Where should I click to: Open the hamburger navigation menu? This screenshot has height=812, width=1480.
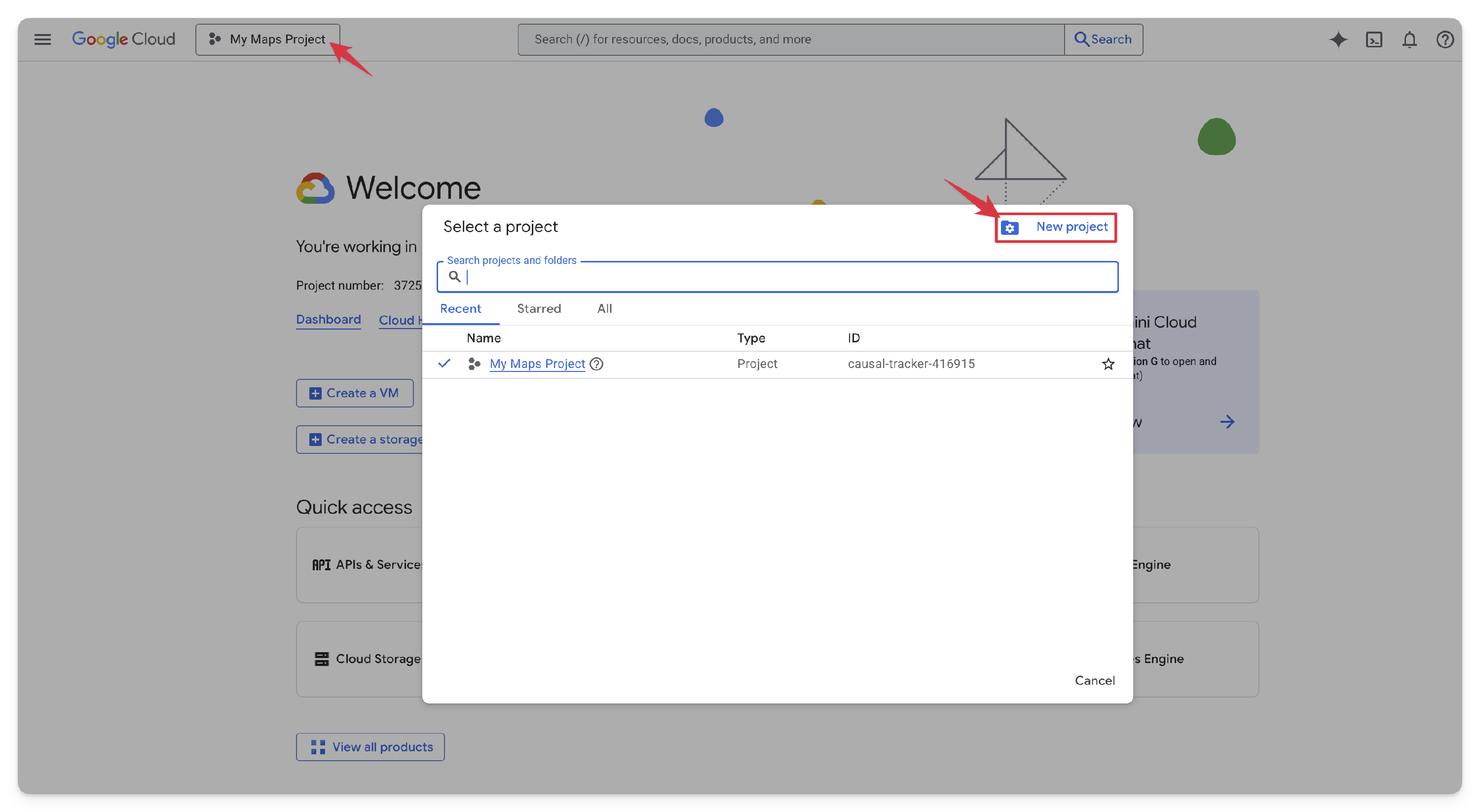[42, 39]
